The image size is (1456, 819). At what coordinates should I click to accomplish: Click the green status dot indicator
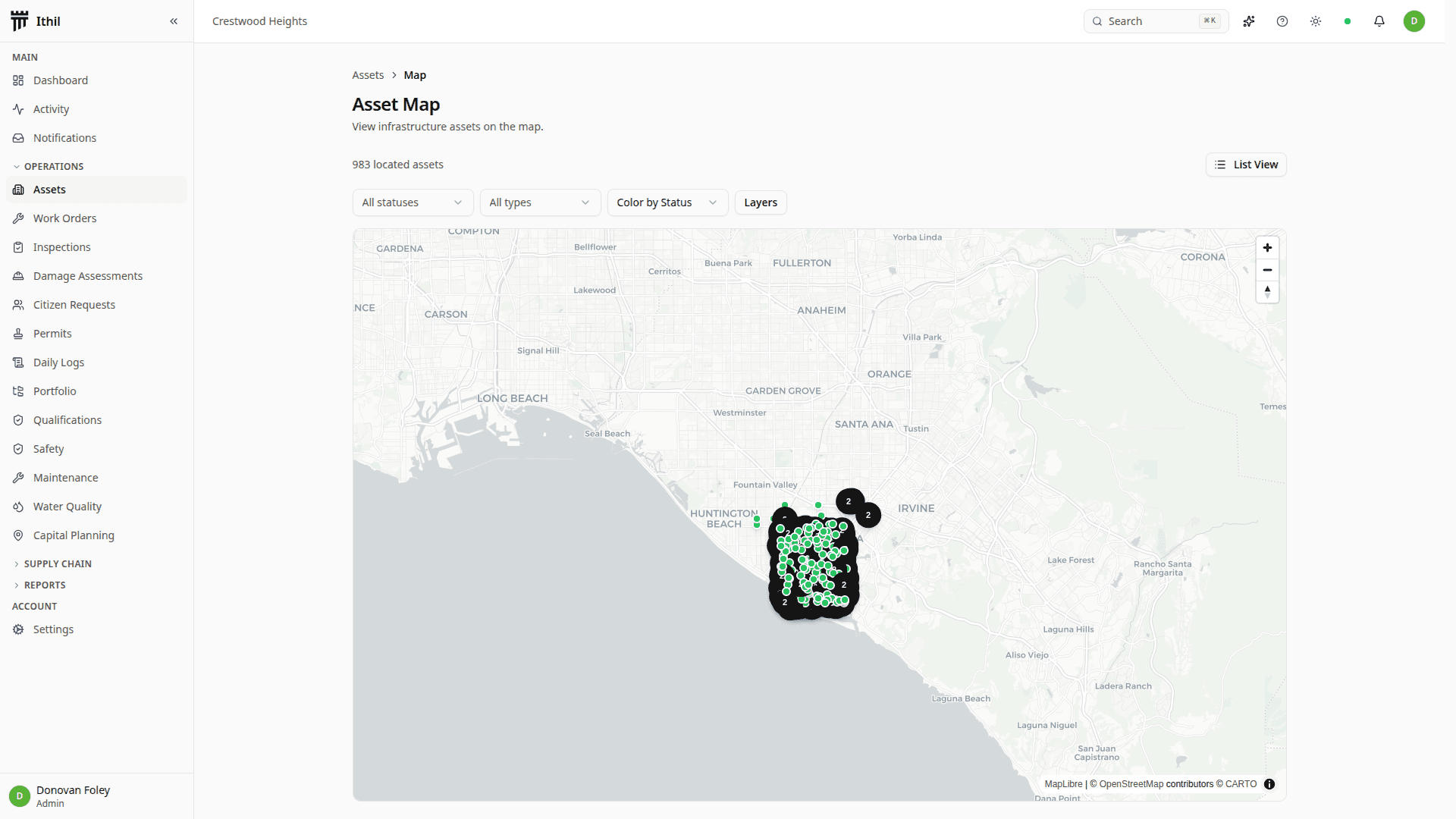pyautogui.click(x=1348, y=21)
